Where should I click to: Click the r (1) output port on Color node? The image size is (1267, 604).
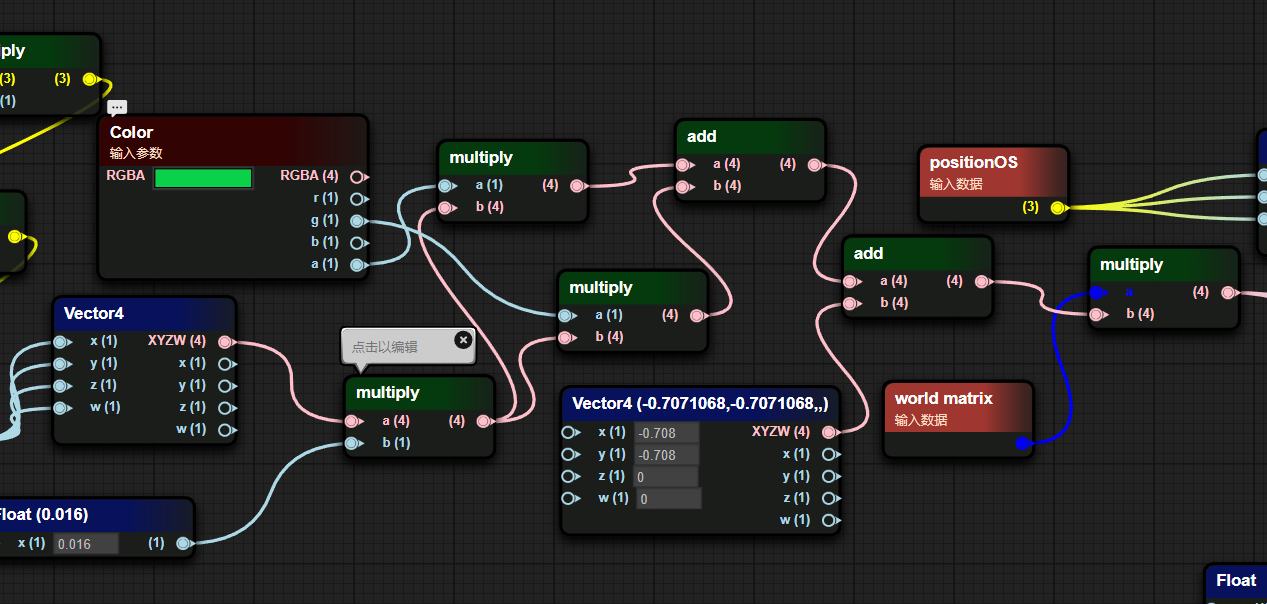click(x=358, y=198)
